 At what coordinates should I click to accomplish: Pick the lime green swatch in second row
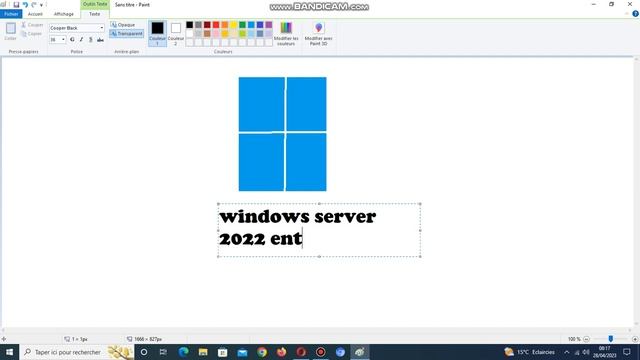click(x=242, y=33)
